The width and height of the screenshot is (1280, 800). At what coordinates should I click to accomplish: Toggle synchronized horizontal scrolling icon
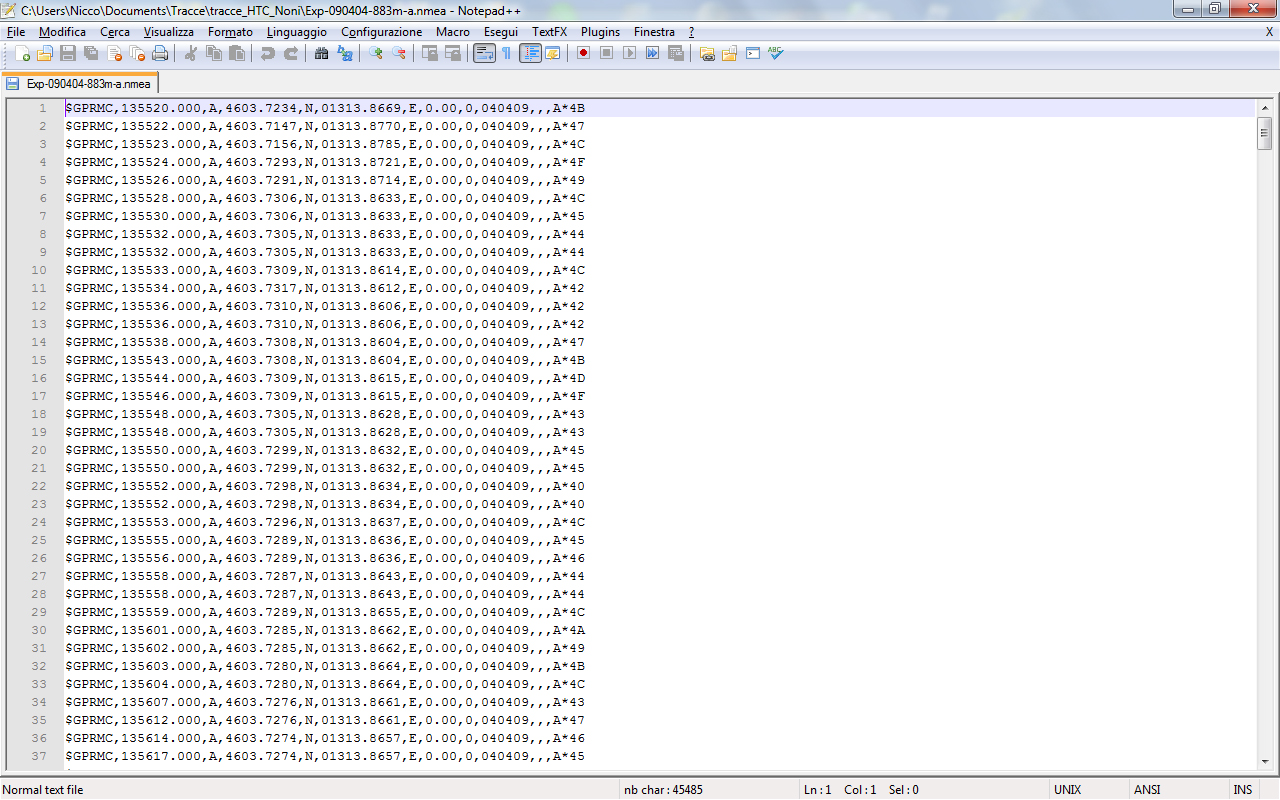coord(452,53)
